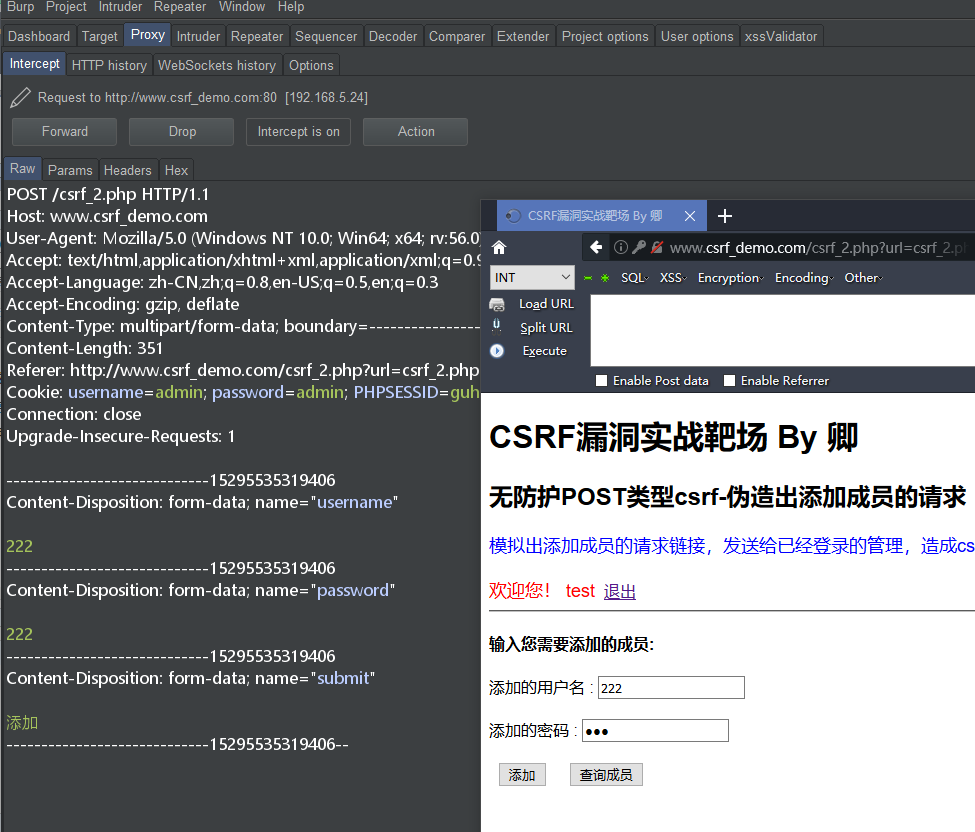Click the Load URL printer-like icon
This screenshot has height=832, width=975.
[497, 304]
